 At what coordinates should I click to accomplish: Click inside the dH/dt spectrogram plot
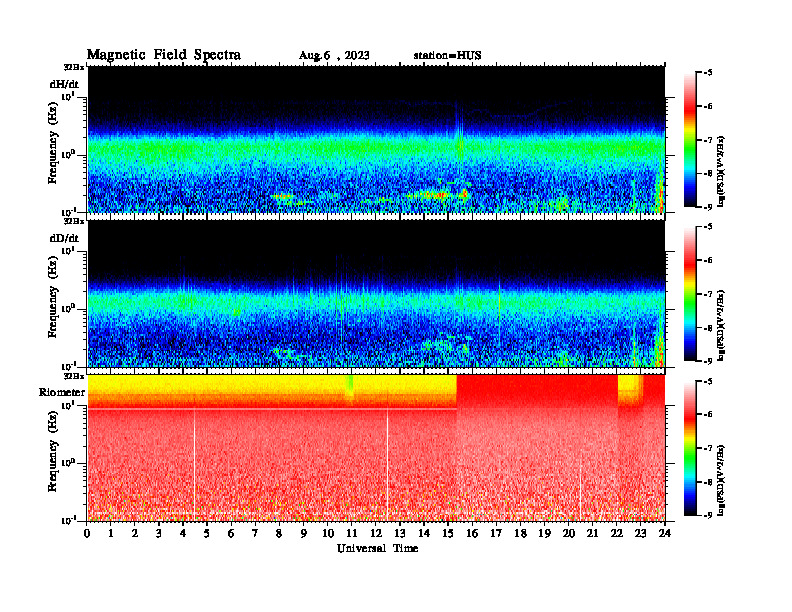pyautogui.click(x=376, y=139)
